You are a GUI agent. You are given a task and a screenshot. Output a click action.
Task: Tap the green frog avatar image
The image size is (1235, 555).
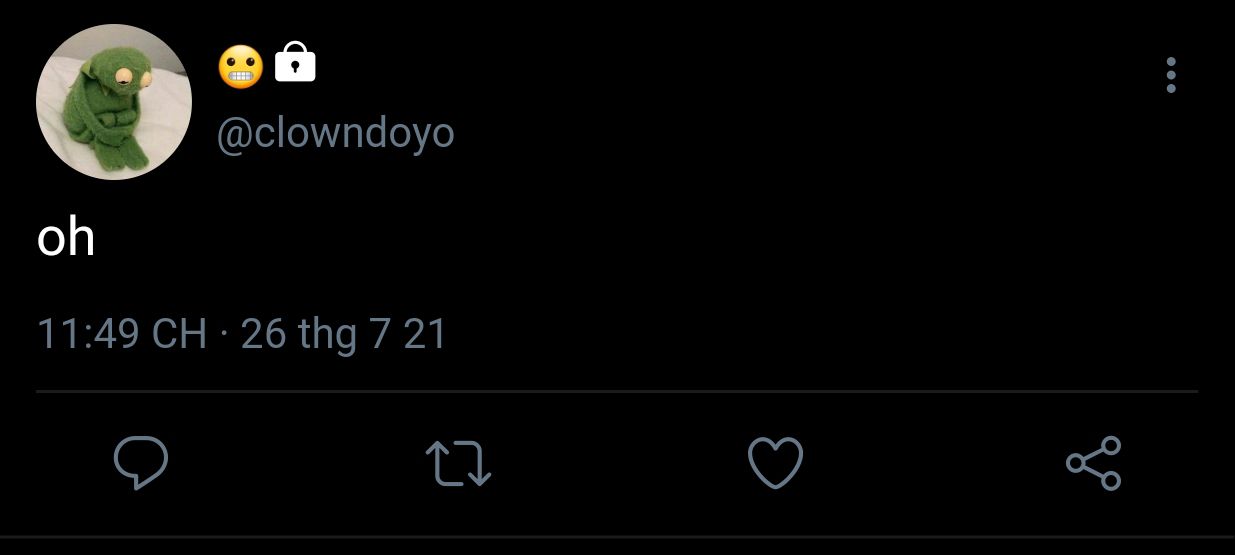pos(114,102)
